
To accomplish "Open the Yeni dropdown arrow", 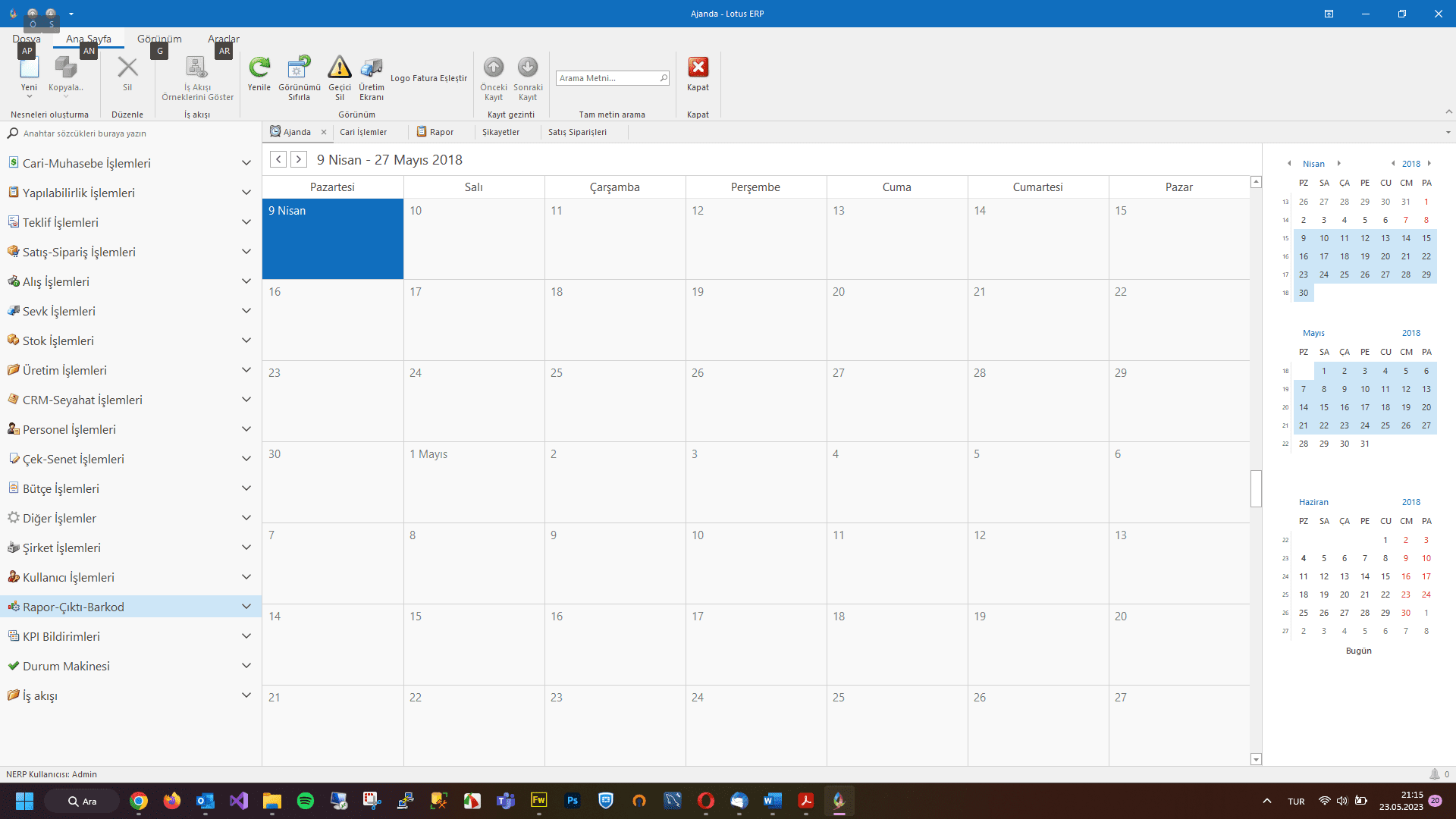I will coord(29,97).
